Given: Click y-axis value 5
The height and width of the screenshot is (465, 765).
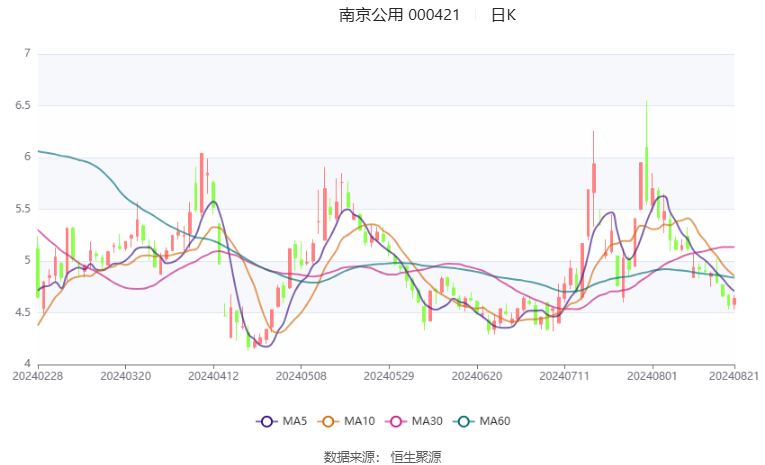Looking at the screenshot, I should [x=27, y=260].
